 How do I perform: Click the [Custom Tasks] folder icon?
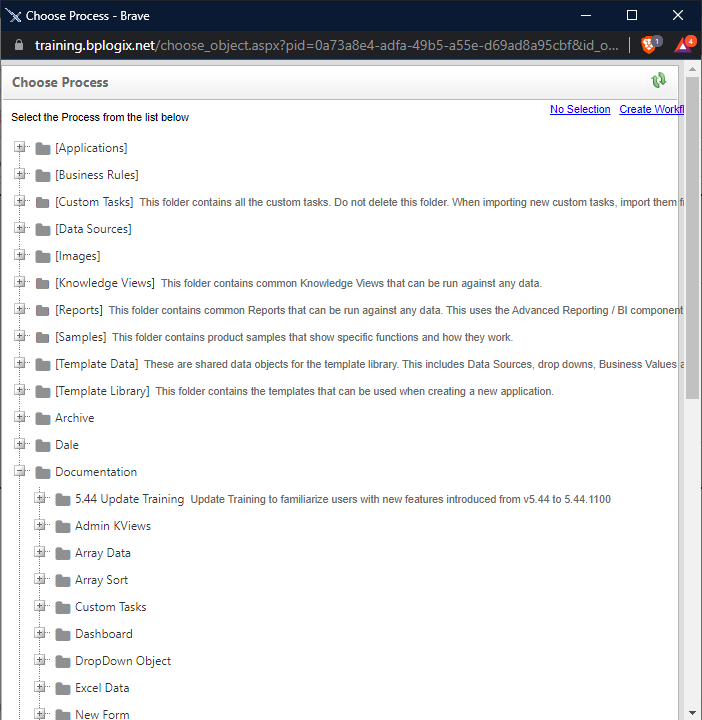tap(43, 202)
